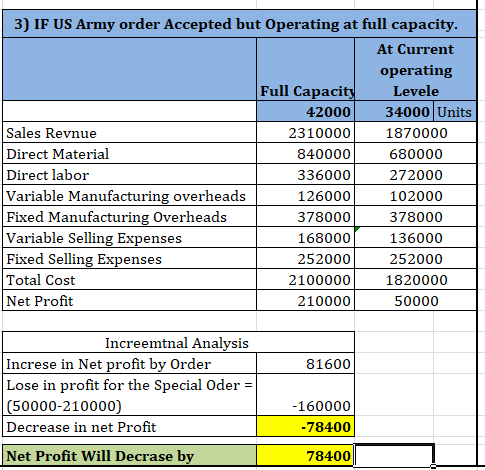Viewport: 485px width, 470px height.
Task: Click the 'Full Capacity' column header
Action: 305,69
